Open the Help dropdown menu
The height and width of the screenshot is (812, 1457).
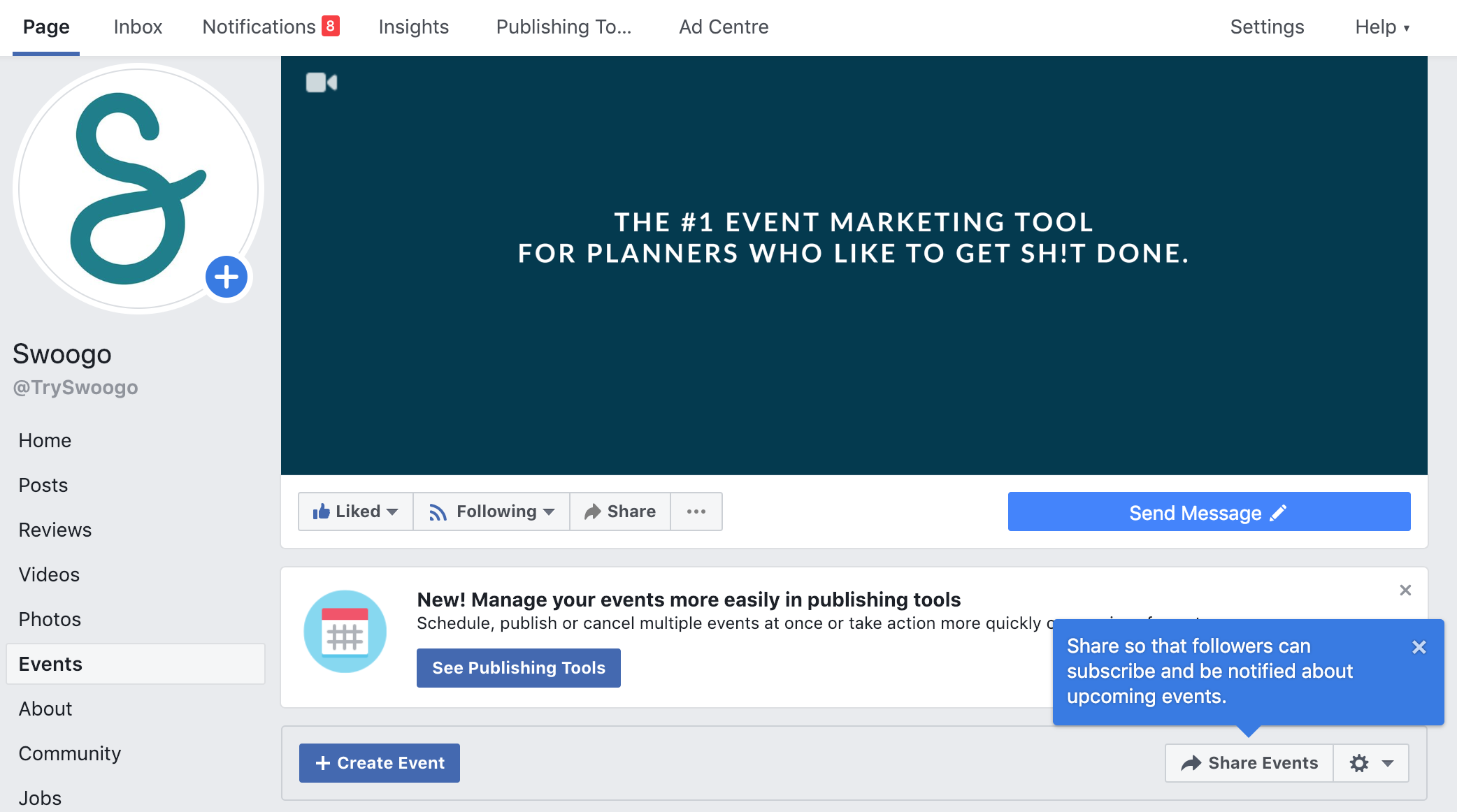point(1382,27)
